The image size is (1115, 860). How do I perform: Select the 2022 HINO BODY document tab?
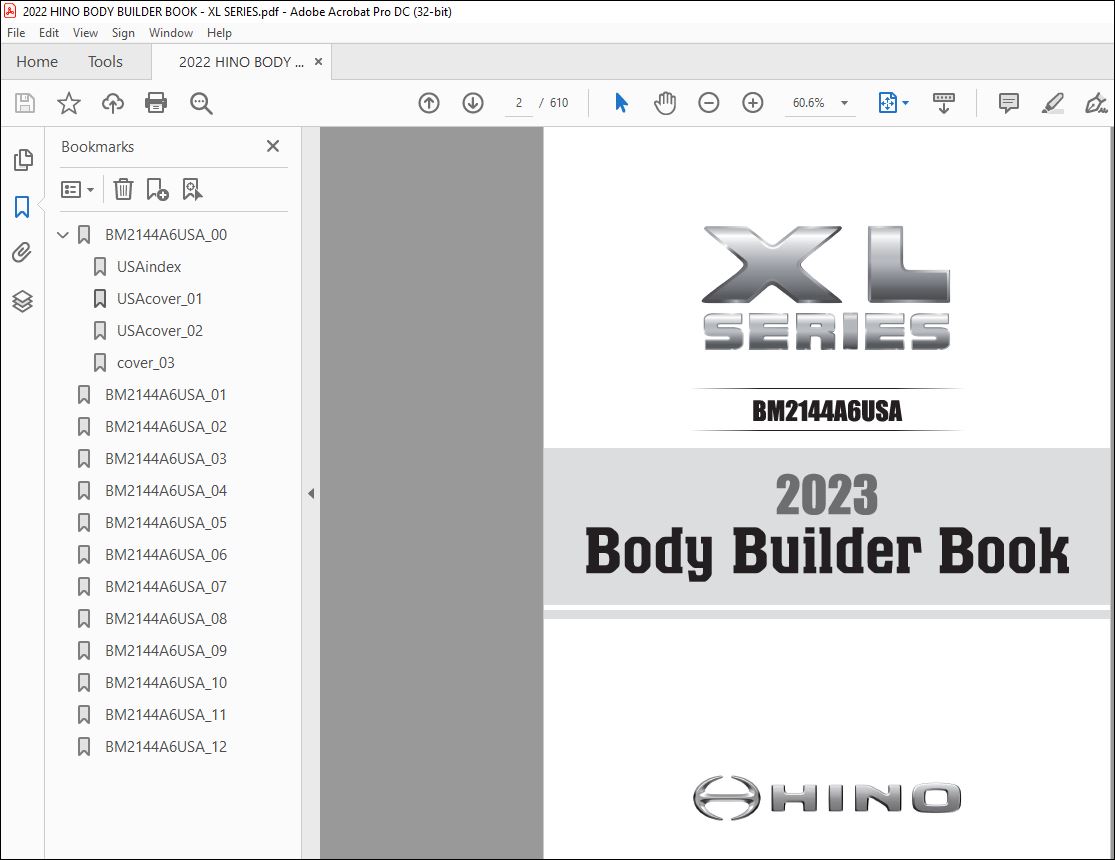(241, 62)
